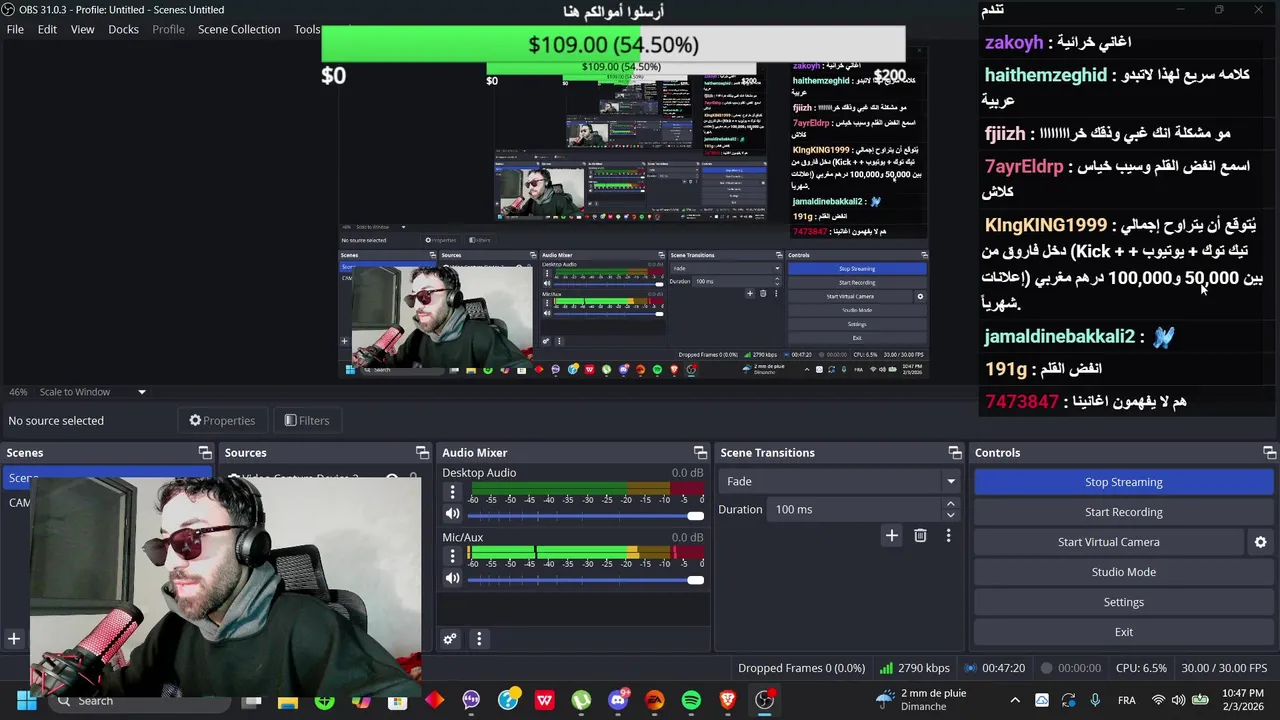Decrease transition duration with down arrow
Viewport: 1280px width, 720px height.
951,515
